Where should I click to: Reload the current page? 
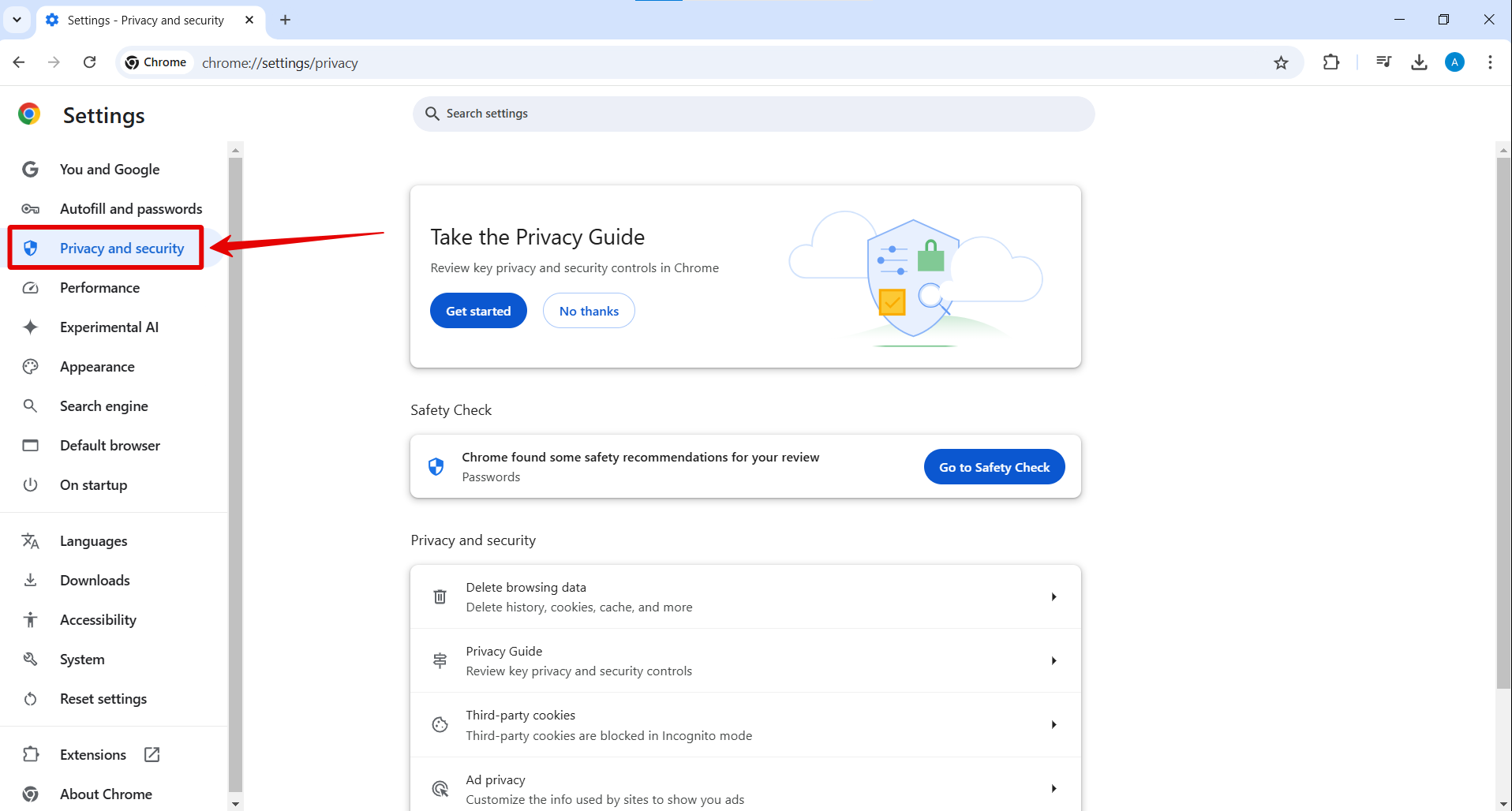click(90, 62)
